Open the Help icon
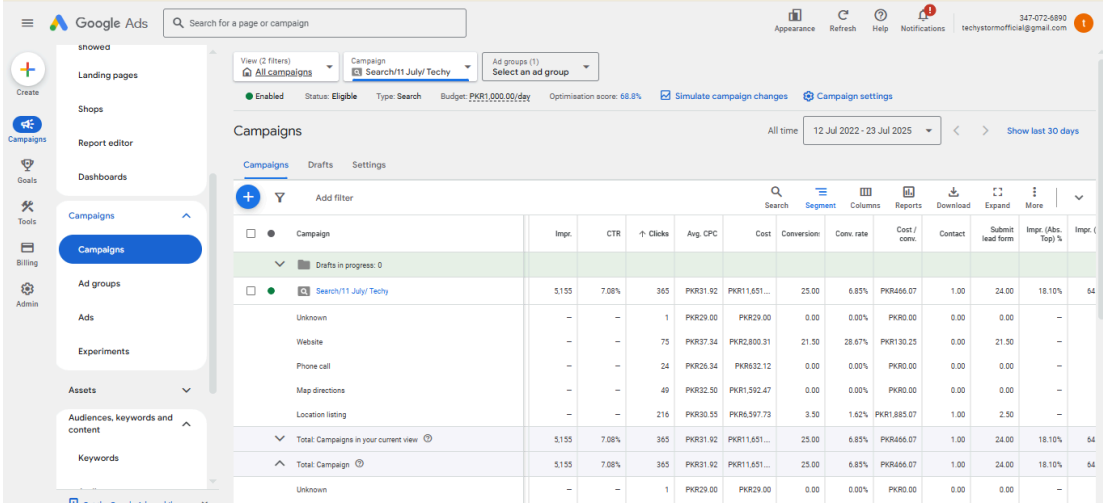The image size is (1103, 503). click(880, 15)
